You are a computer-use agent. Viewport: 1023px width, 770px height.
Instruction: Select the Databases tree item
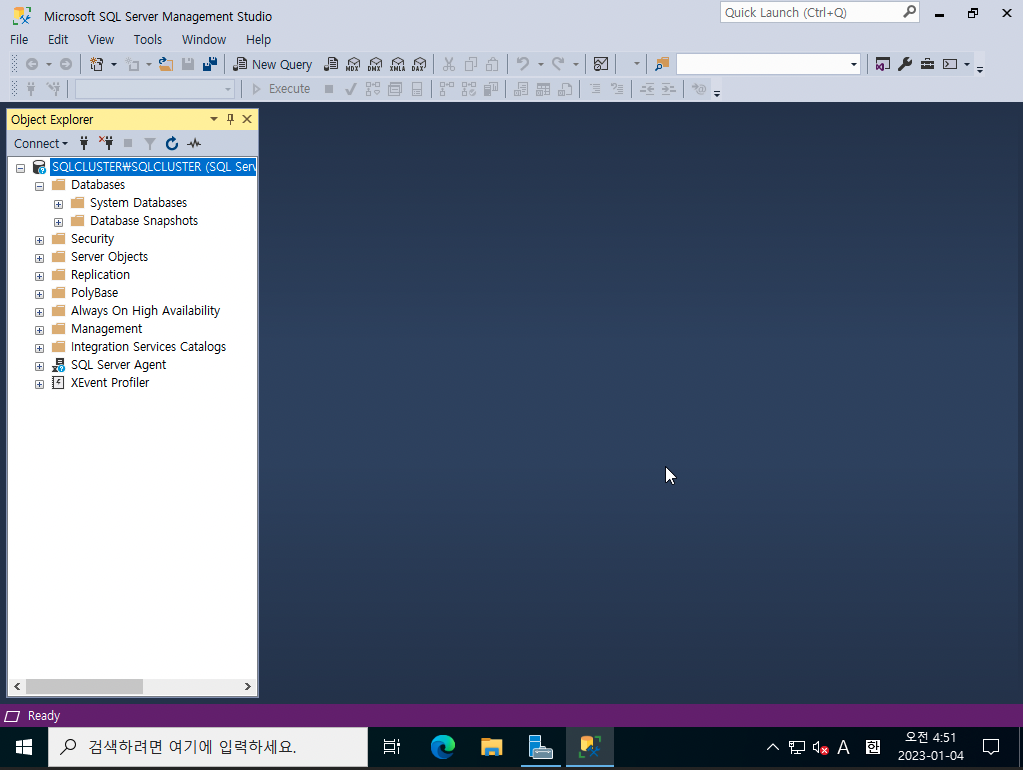(98, 185)
